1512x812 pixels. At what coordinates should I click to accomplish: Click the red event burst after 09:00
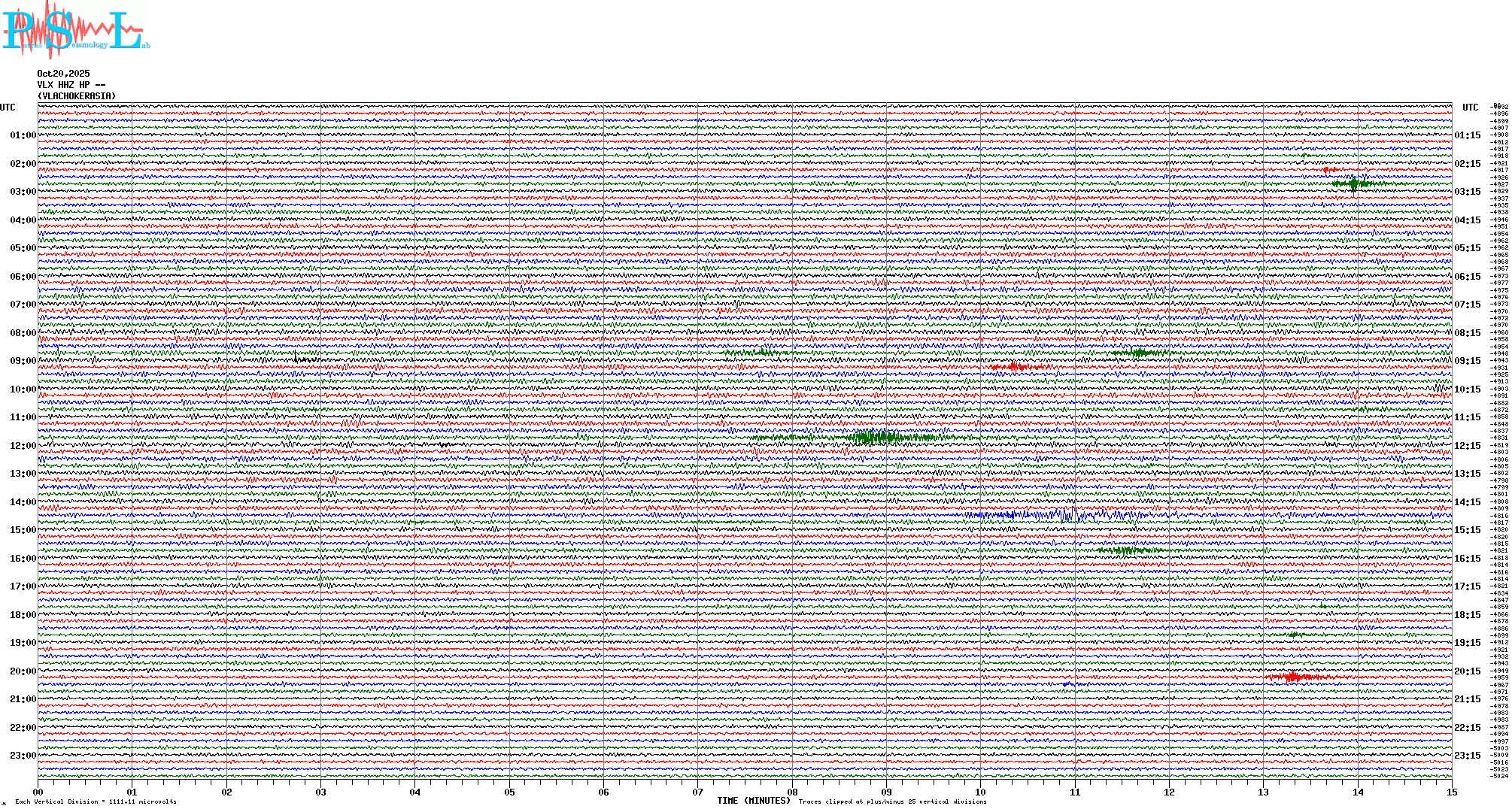tap(1013, 367)
